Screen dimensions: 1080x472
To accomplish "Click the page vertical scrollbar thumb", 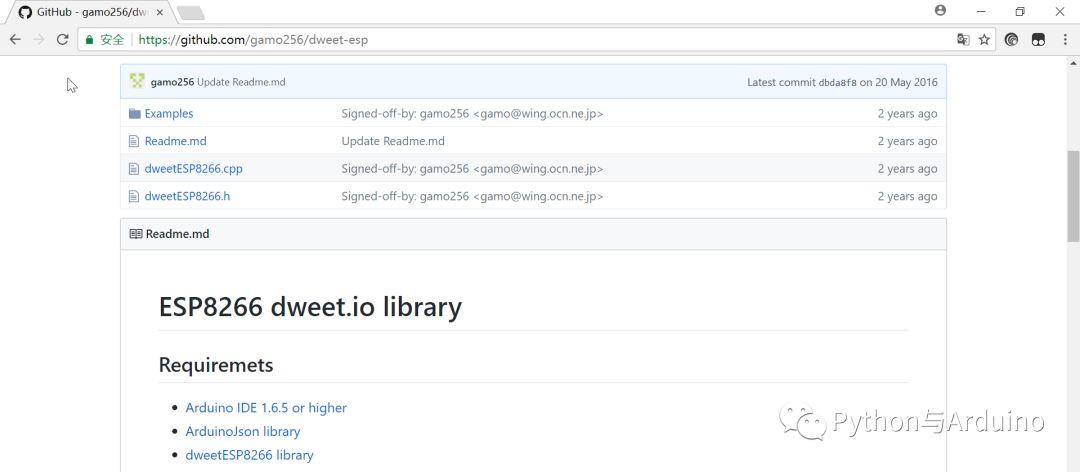I will click(x=1073, y=196).
